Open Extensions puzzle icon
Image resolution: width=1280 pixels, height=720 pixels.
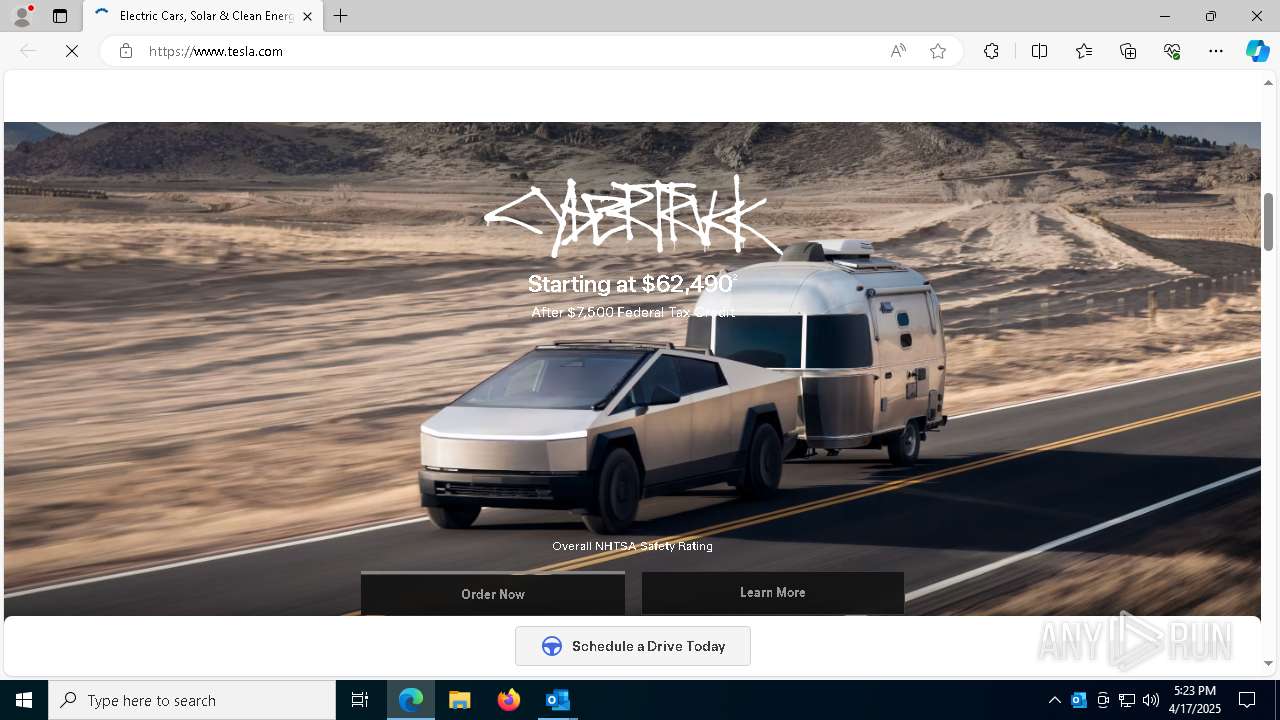point(991,51)
